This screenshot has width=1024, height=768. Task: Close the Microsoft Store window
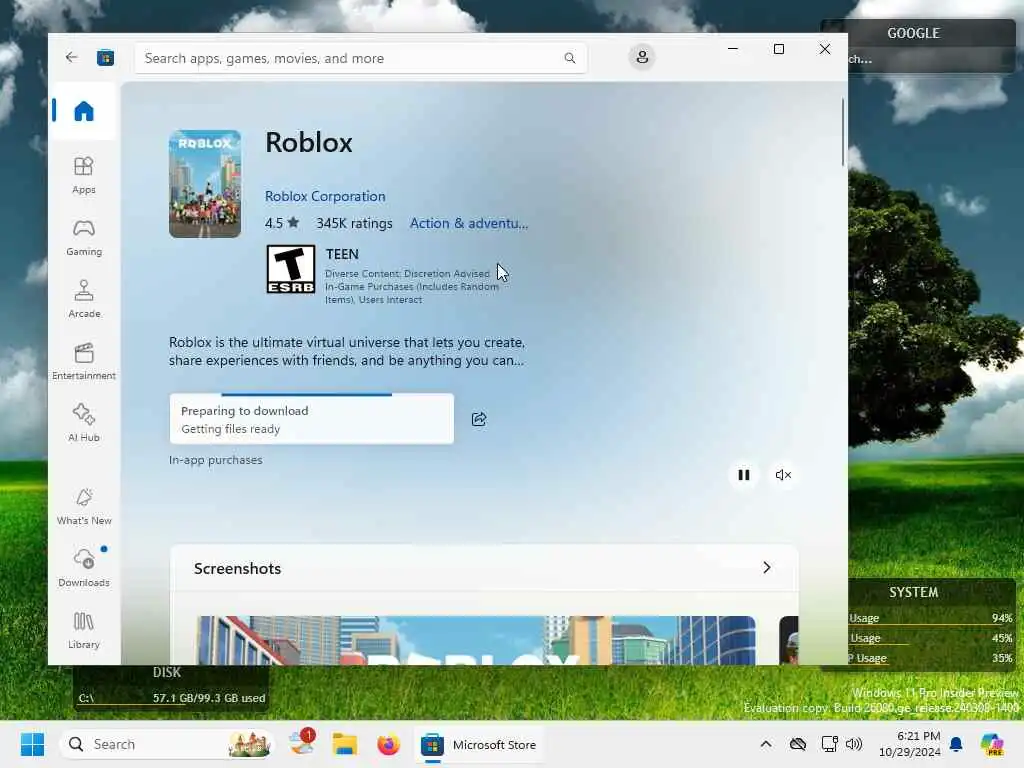tap(825, 49)
